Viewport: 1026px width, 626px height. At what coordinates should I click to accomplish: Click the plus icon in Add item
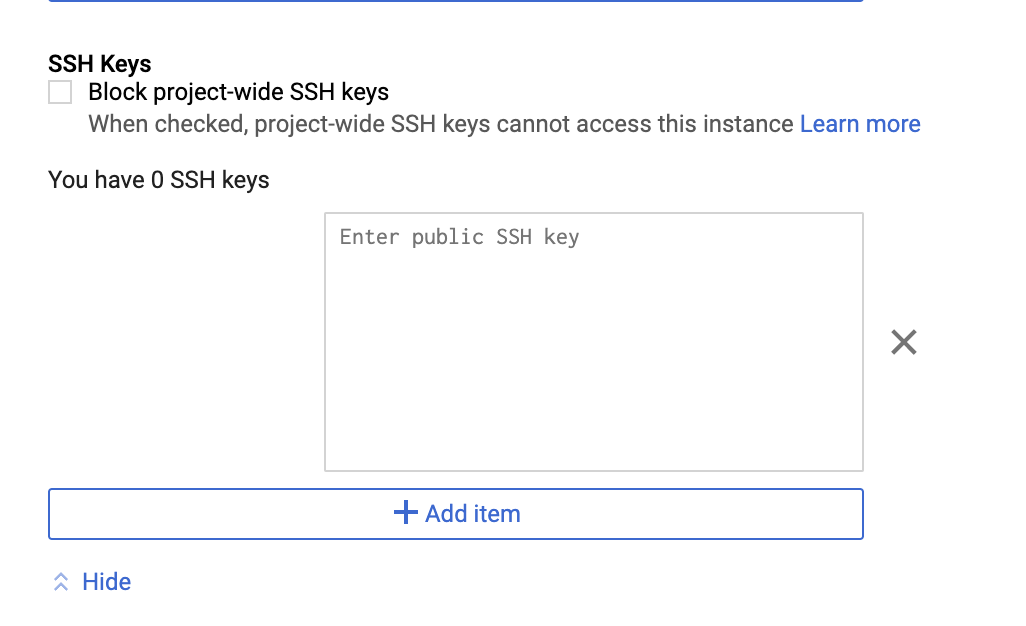pos(405,512)
